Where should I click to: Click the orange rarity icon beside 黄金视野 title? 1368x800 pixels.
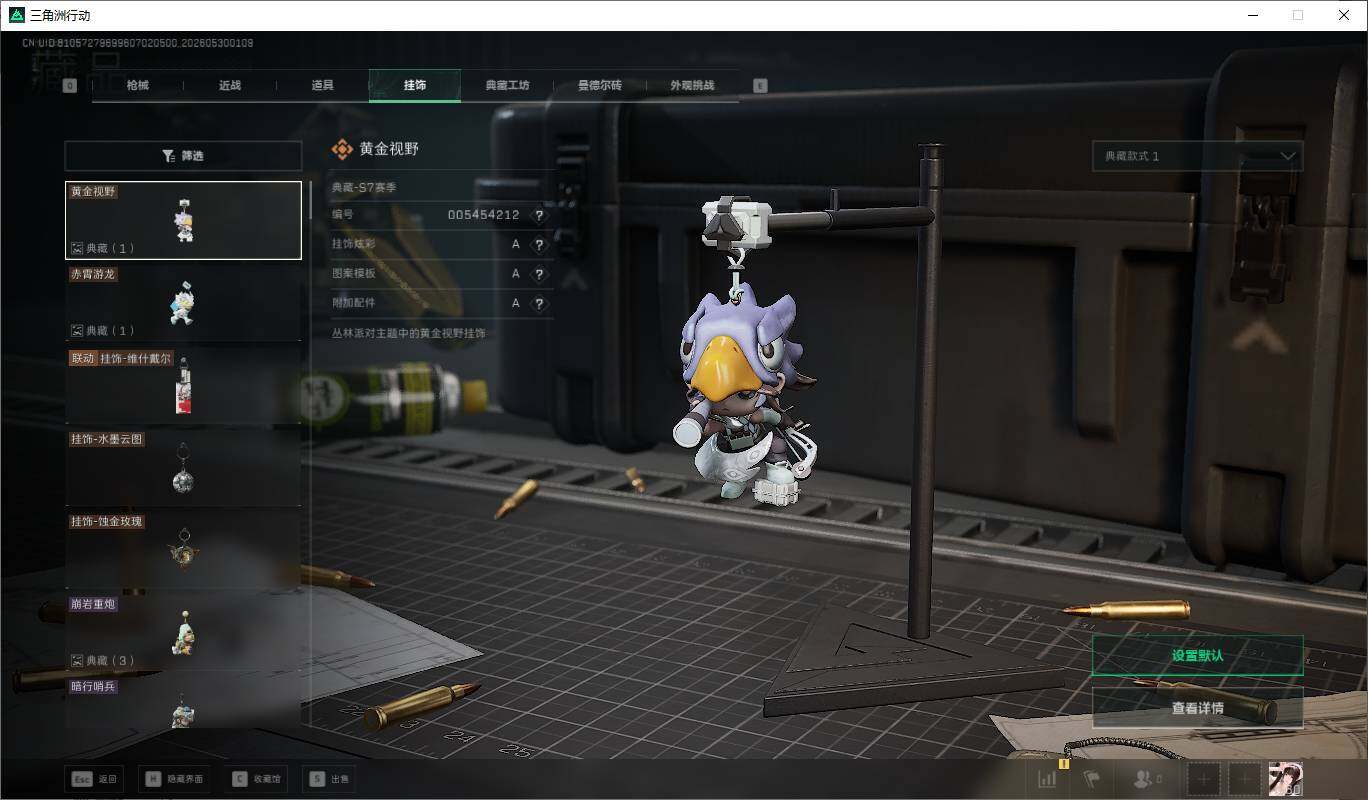(342, 149)
